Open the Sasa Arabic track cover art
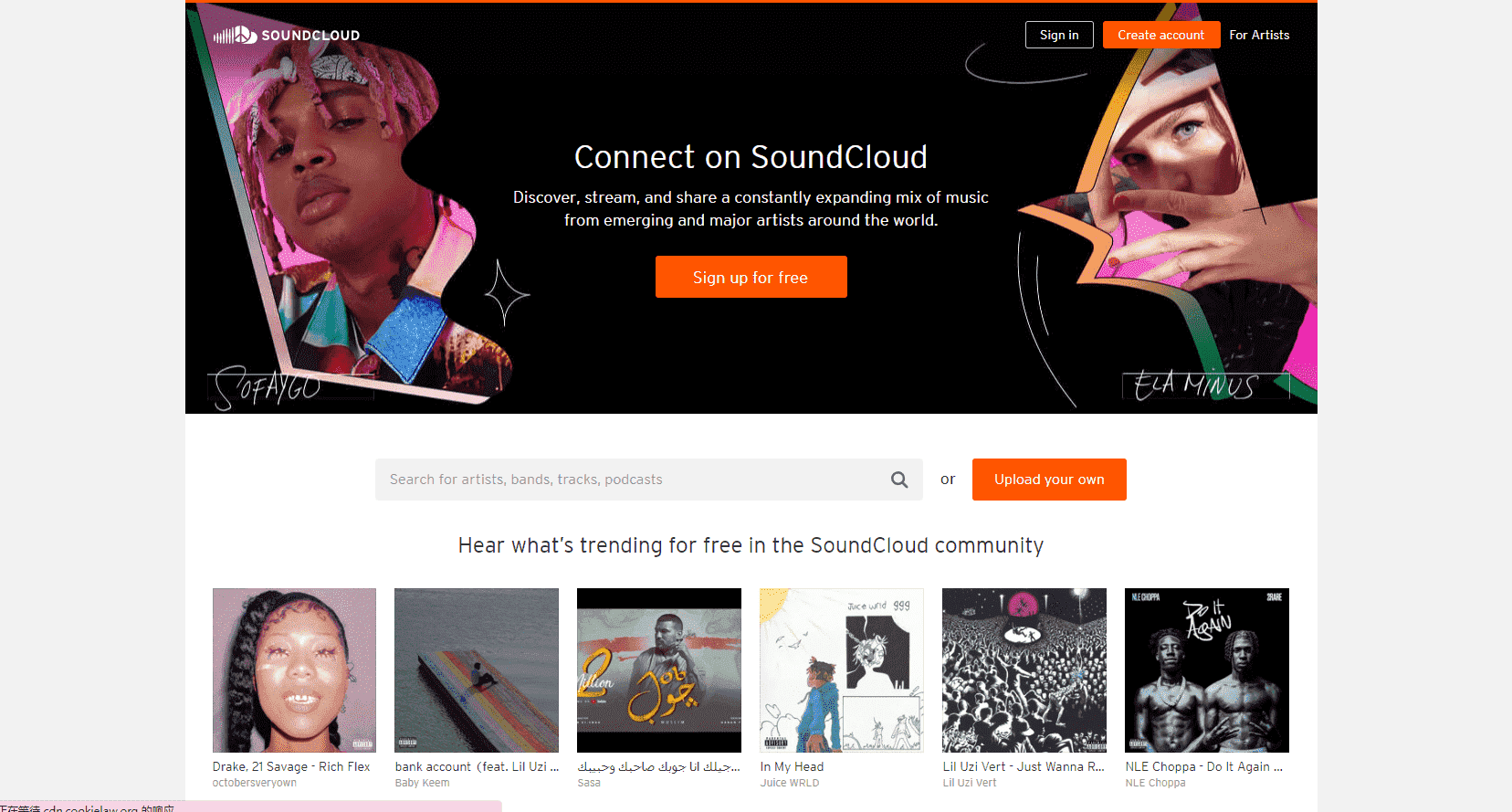Viewport: 1512px width, 812px height. (x=659, y=670)
